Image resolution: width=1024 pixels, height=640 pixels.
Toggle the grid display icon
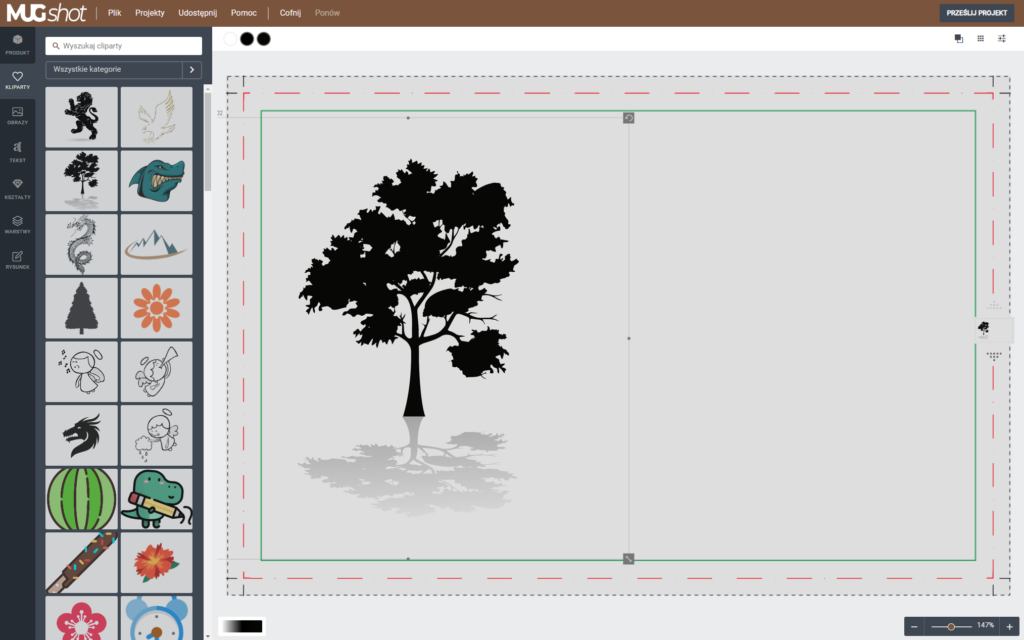980,38
